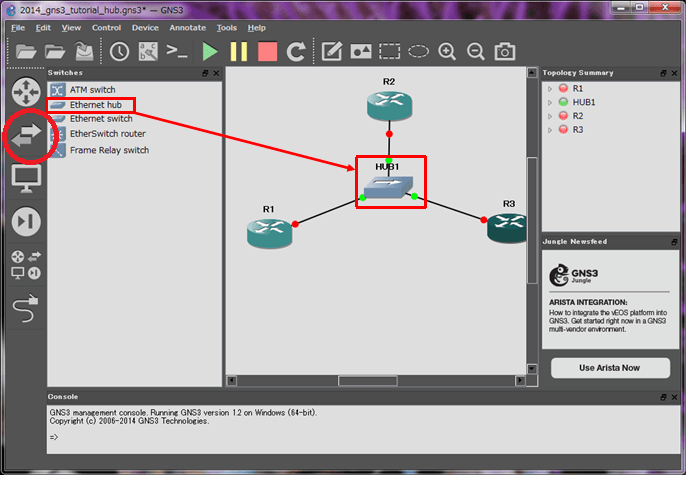
Task: Click router R3 on the canvas
Action: [x=507, y=228]
